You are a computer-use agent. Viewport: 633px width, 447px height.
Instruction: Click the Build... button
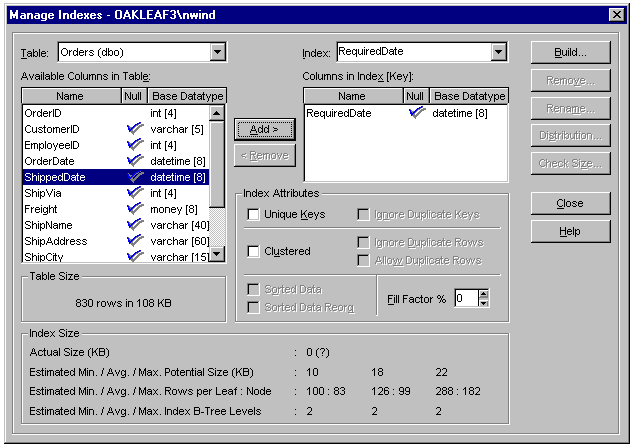[570, 52]
